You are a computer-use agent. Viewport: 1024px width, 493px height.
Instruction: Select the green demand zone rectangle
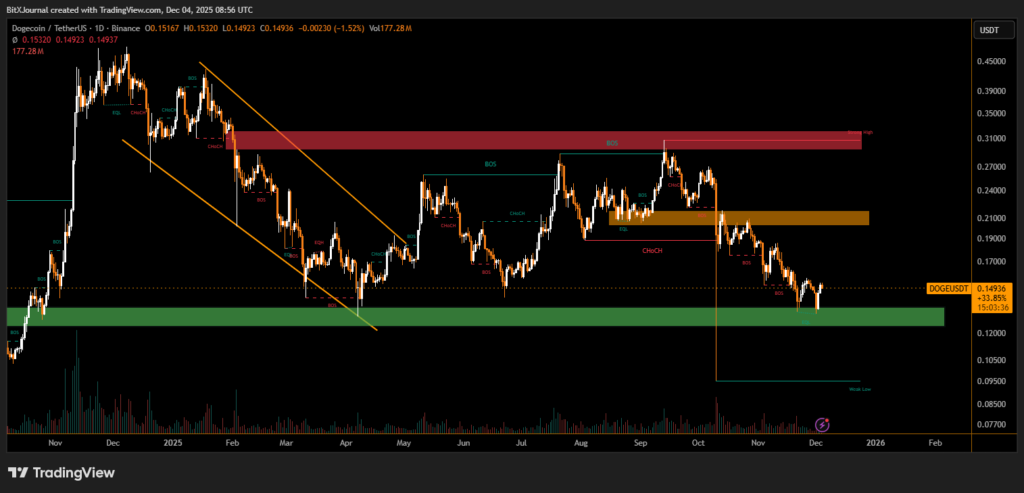475,316
